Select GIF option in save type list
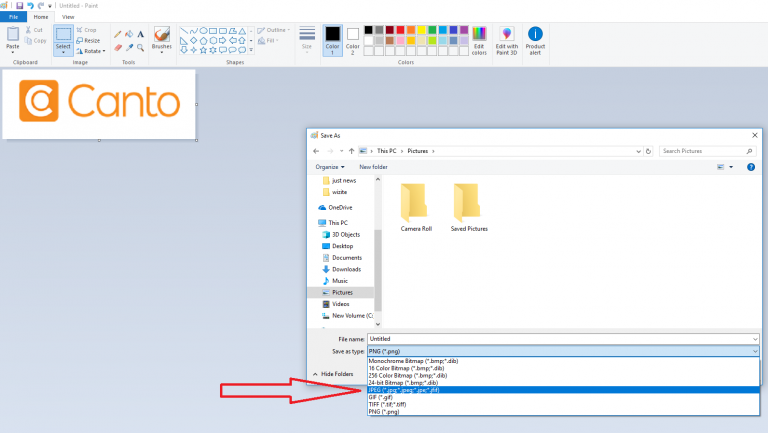 (382, 397)
